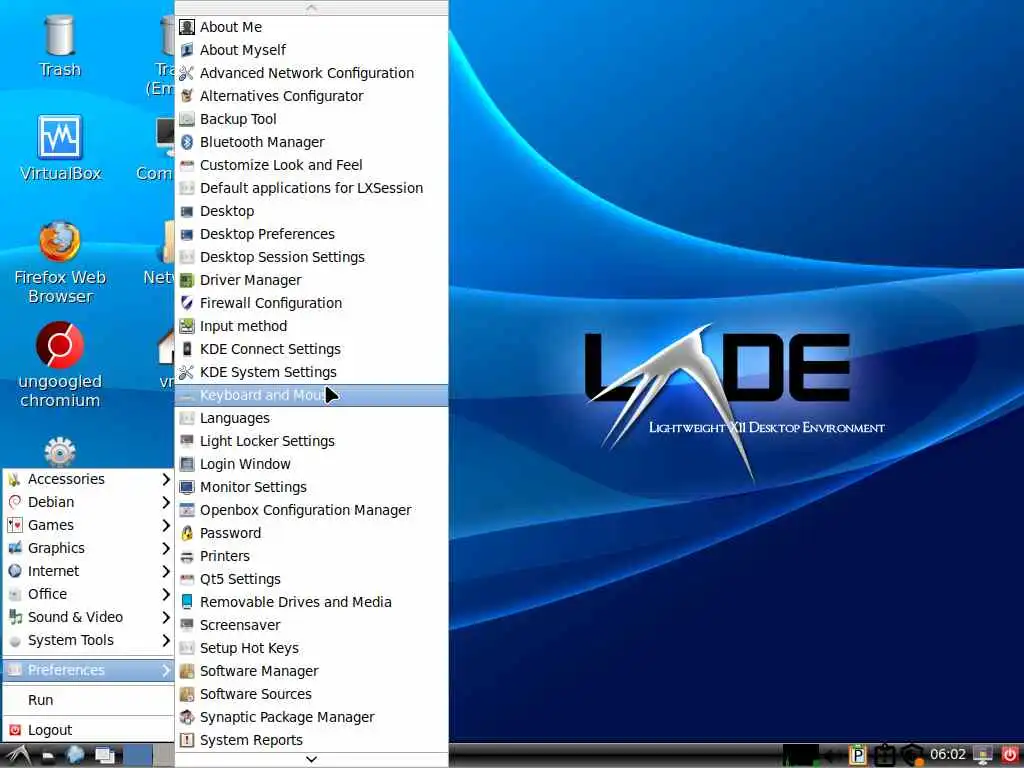
Task: Open About Myself menu entry
Action: pyautogui.click(x=312, y=50)
